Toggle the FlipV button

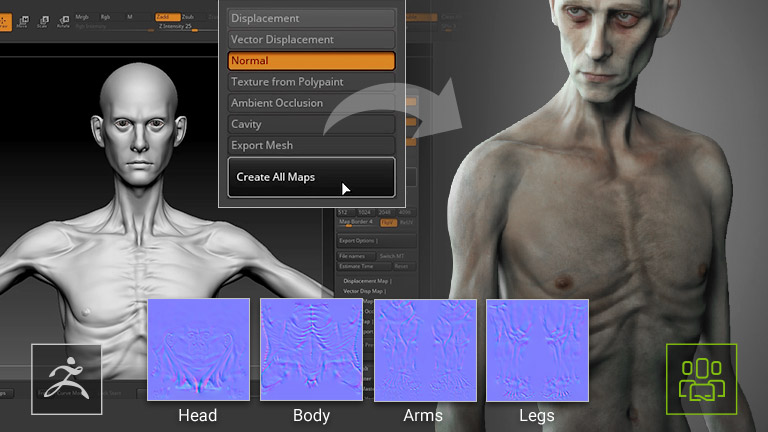tap(387, 222)
